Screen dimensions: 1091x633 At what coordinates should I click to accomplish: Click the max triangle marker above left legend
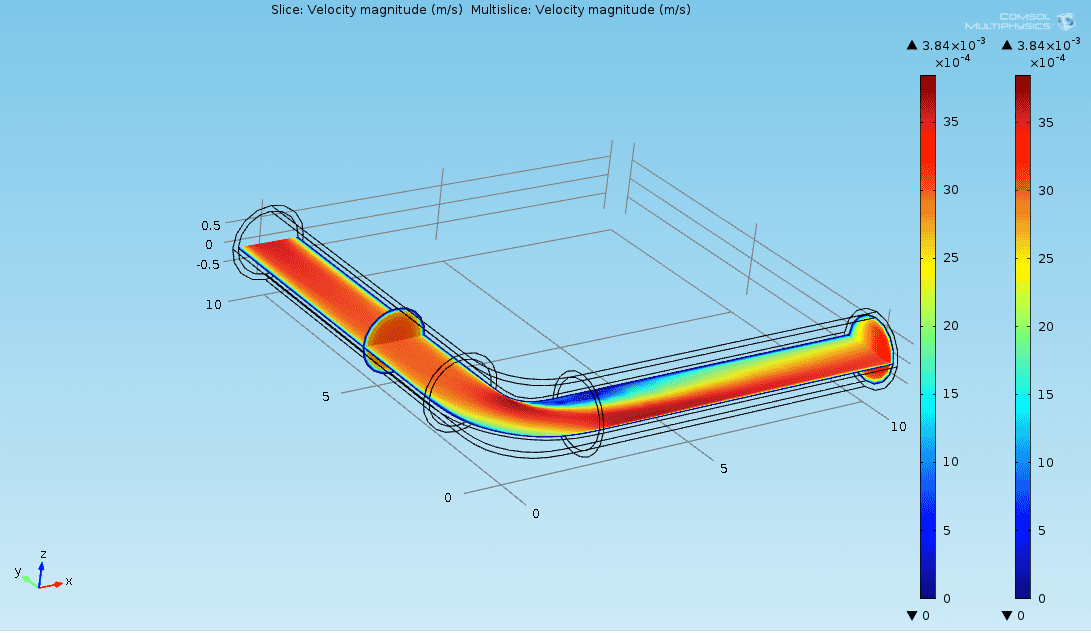(911, 45)
